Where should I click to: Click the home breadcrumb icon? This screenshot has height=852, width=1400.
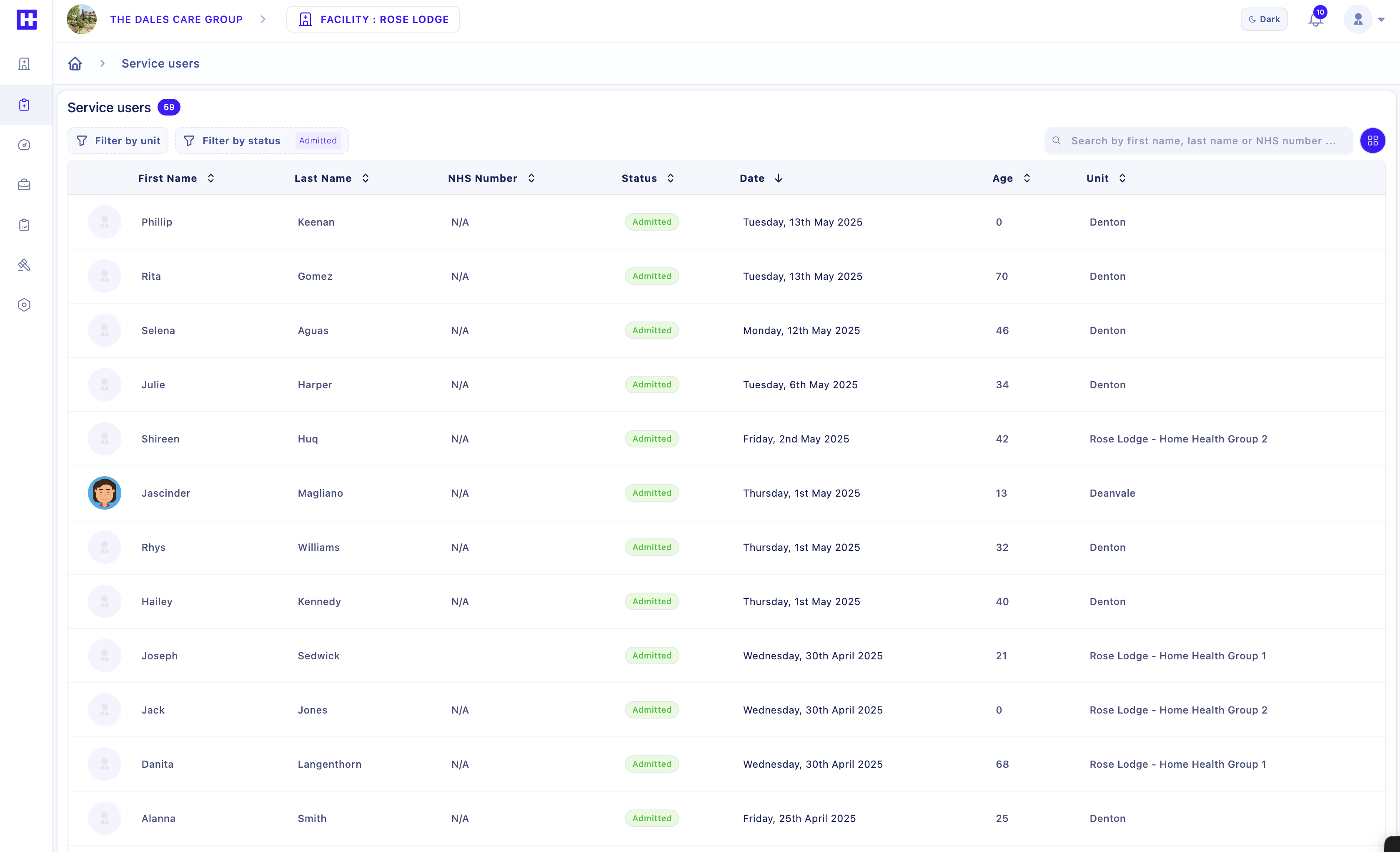(x=75, y=64)
